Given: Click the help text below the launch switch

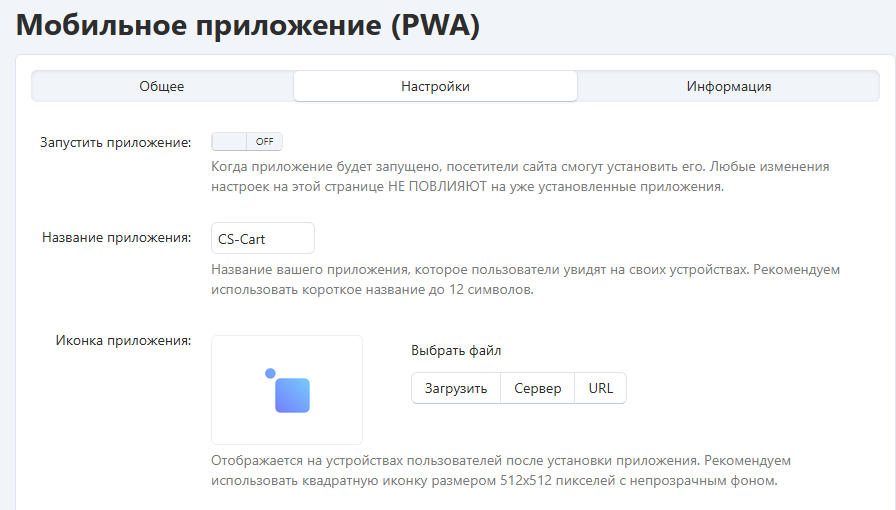Looking at the screenshot, I should click(520, 177).
